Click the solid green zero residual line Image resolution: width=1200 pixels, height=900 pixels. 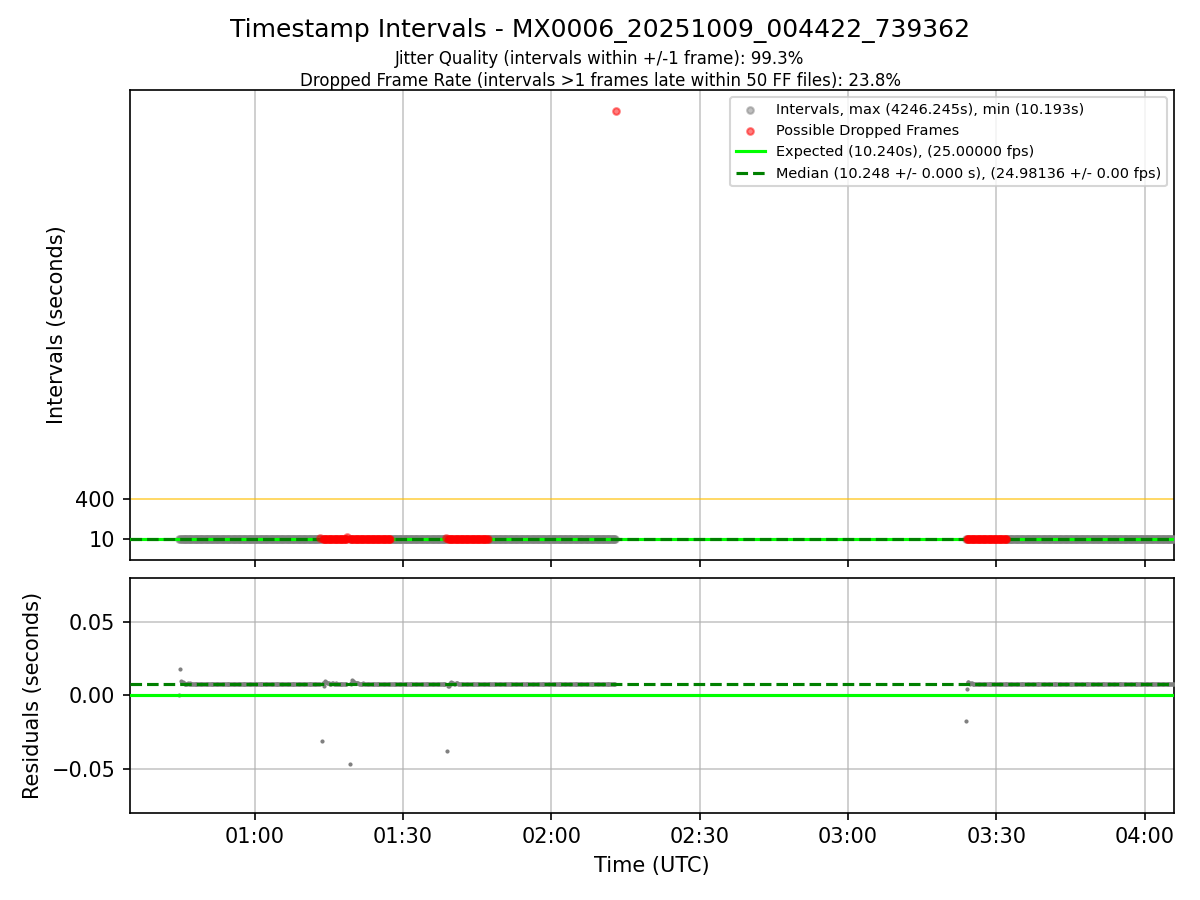(652, 695)
